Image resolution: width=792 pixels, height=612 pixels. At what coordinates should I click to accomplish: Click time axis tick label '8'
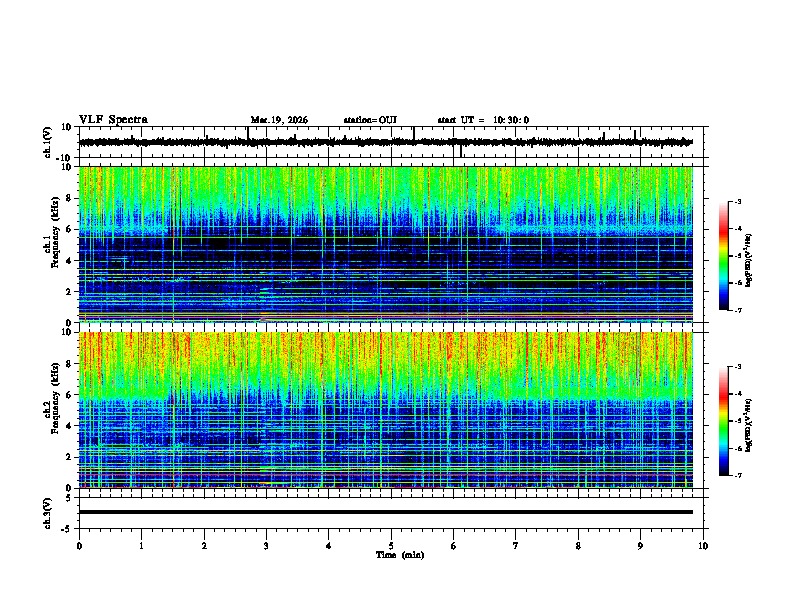578,546
